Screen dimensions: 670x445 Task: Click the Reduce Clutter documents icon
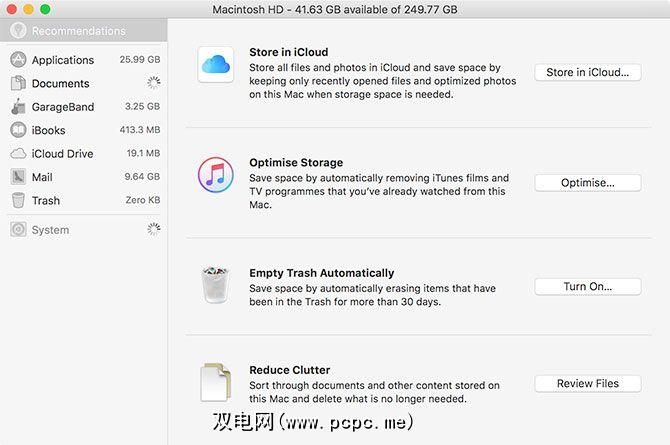(216, 382)
